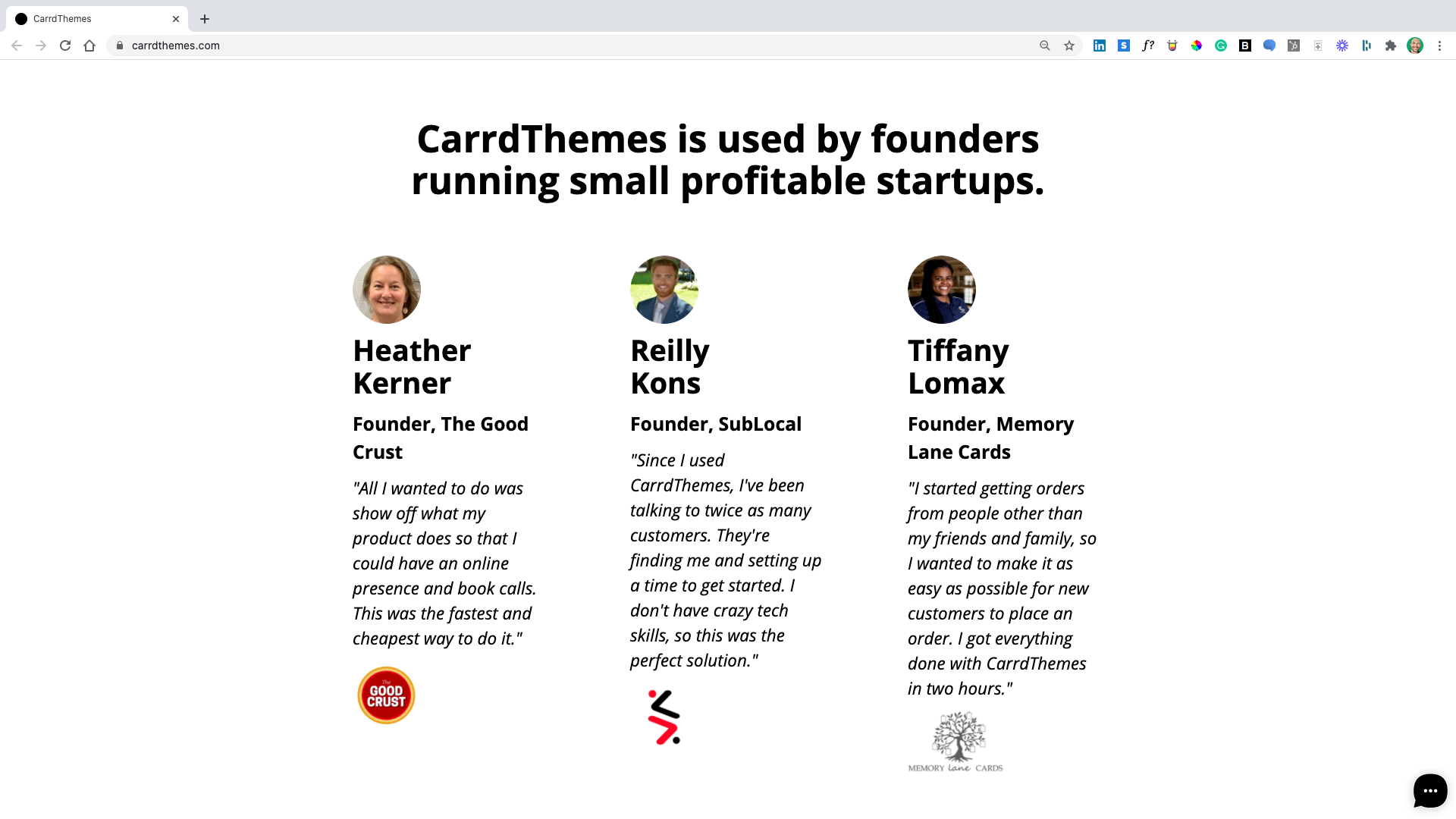This screenshot has height=819, width=1456.
Task: Click the address bar showing carrdthemes.com
Action: pos(176,45)
